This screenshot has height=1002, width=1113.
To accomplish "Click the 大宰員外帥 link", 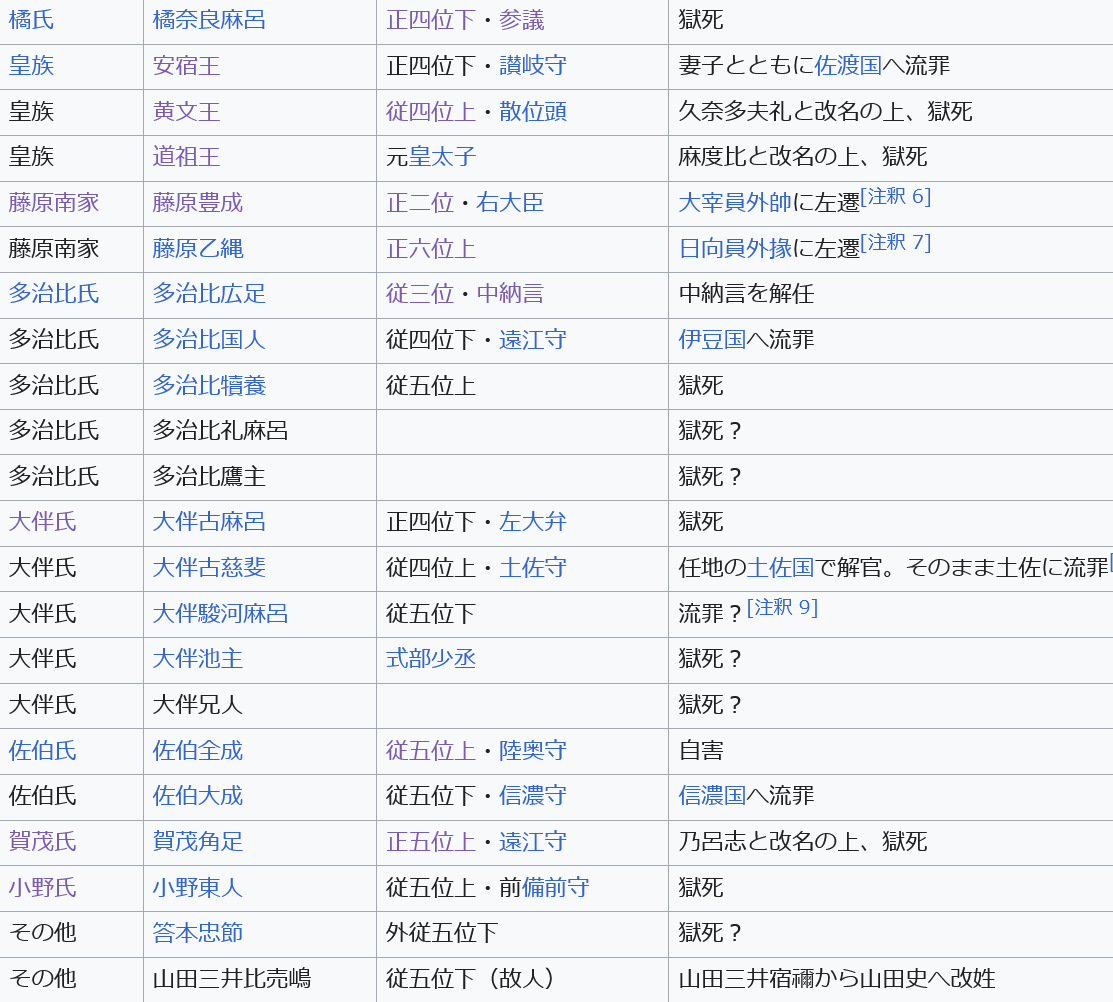I will (x=735, y=203).
